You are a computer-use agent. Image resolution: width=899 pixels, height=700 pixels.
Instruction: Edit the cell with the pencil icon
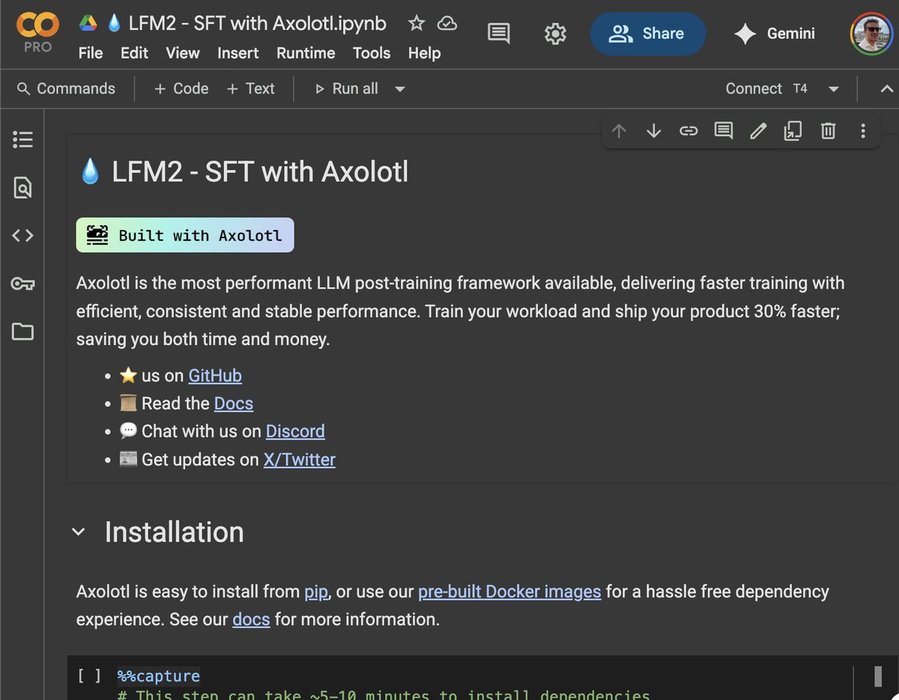758,131
